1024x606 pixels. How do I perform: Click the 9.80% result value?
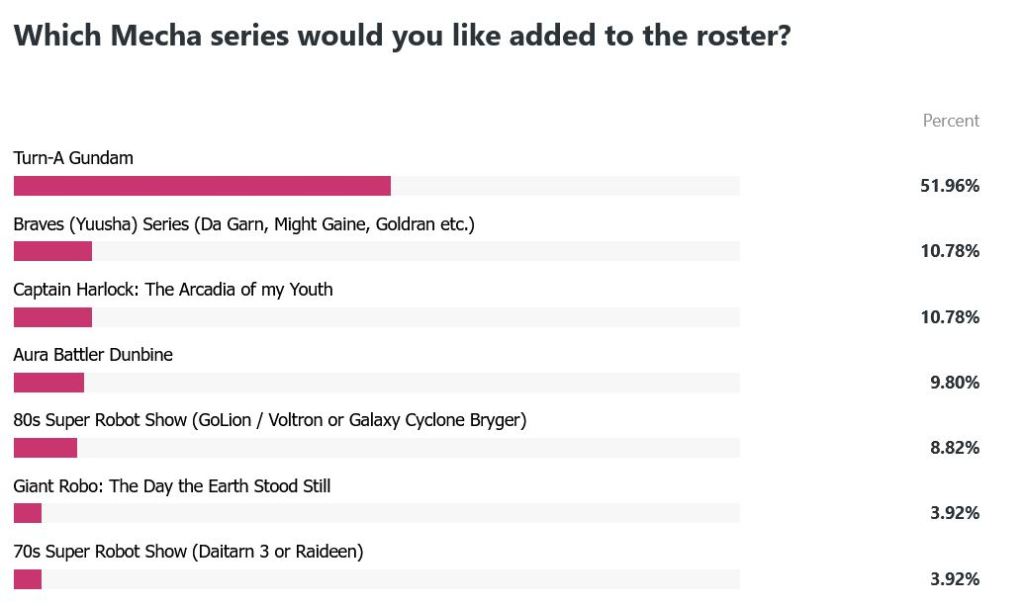954,382
